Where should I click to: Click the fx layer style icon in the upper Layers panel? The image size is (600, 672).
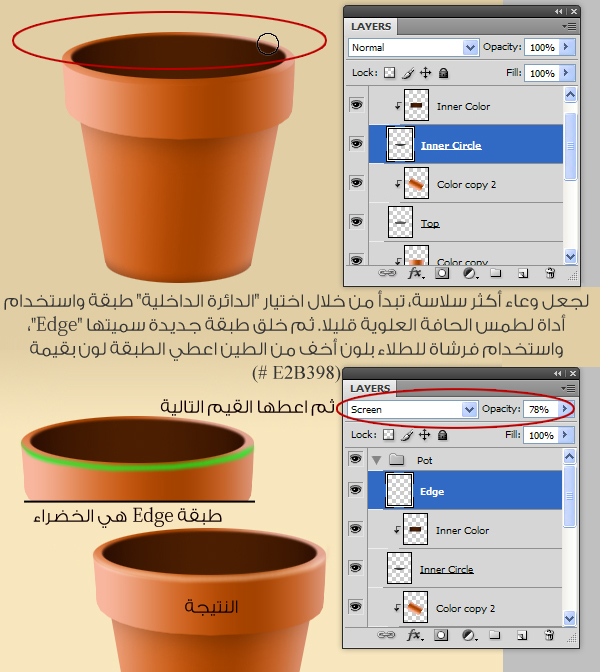tap(416, 272)
